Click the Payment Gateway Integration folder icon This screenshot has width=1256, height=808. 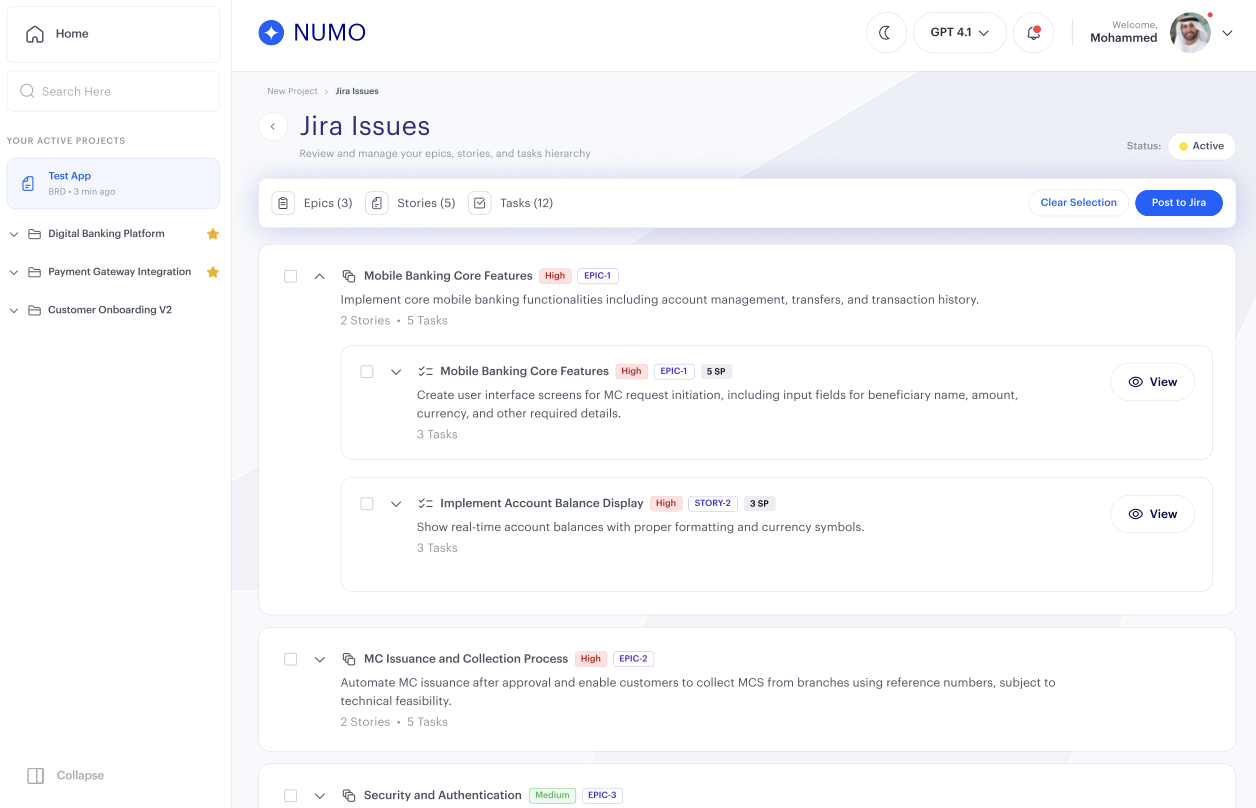click(35, 272)
